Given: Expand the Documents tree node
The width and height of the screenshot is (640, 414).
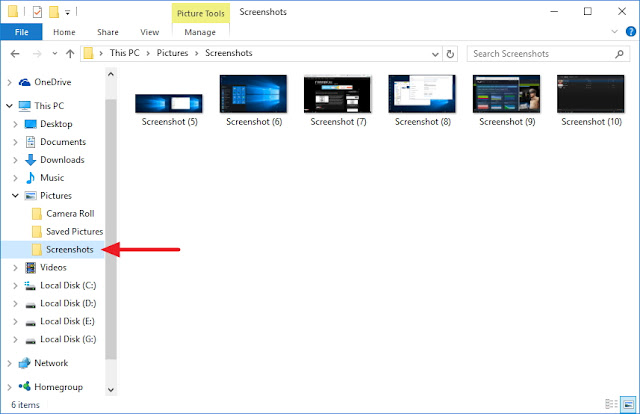Looking at the screenshot, I should click(x=16, y=142).
